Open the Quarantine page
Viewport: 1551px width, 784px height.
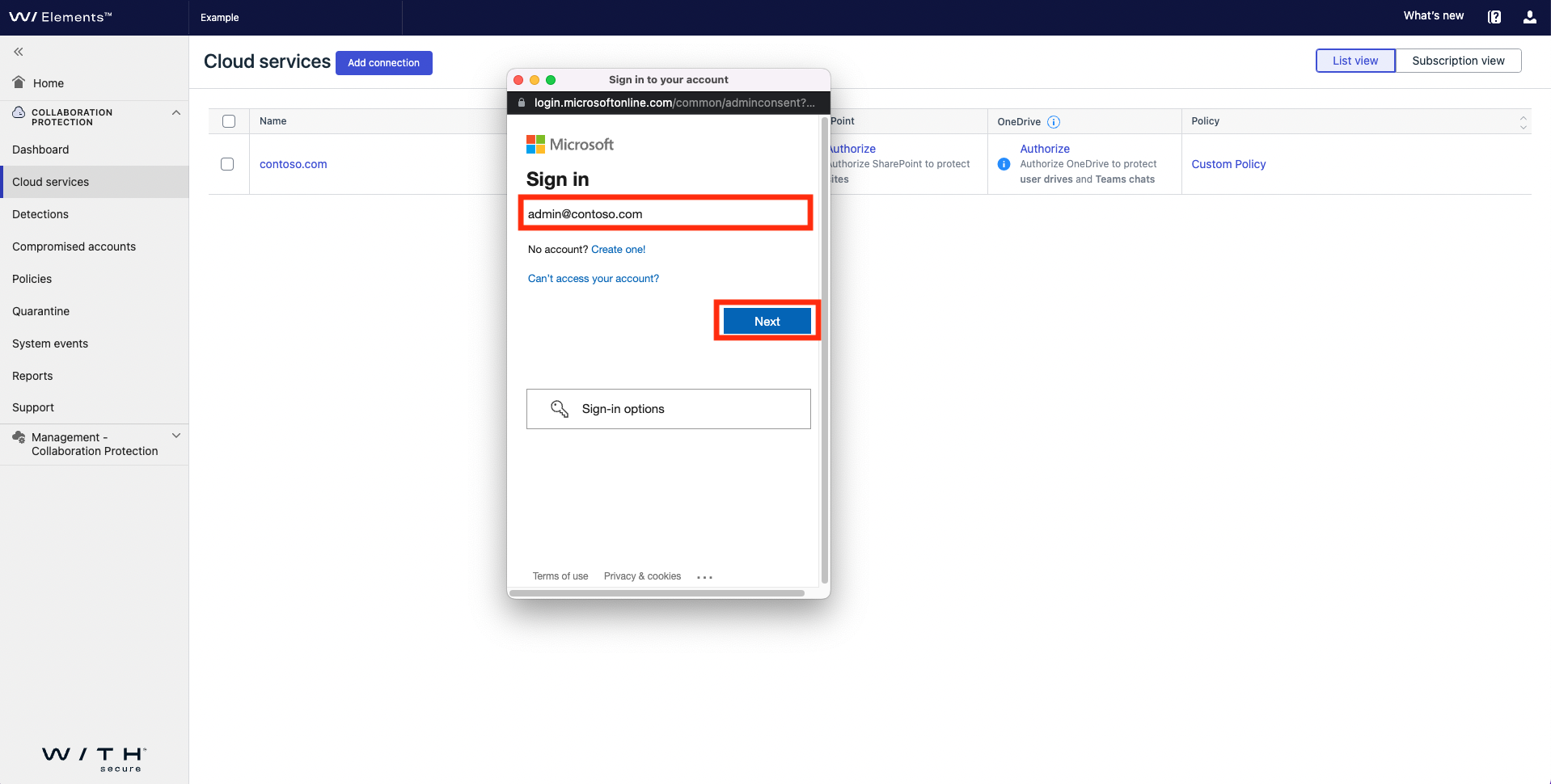point(40,310)
